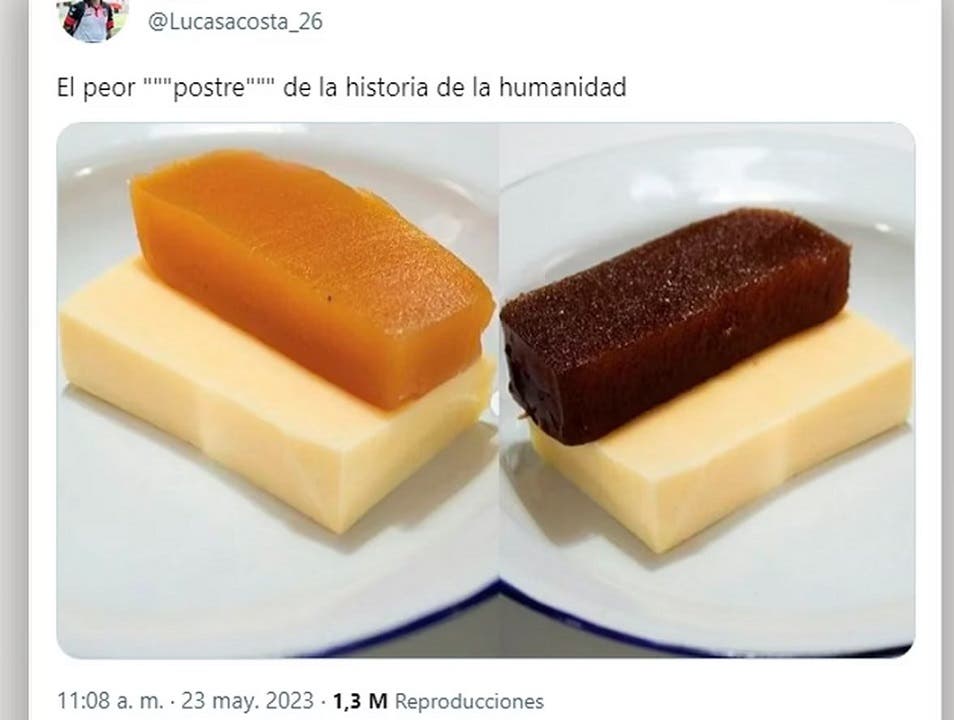The width and height of the screenshot is (954, 720).
Task: Open the @Lucasacosta_26 profile handle
Action: (235, 22)
